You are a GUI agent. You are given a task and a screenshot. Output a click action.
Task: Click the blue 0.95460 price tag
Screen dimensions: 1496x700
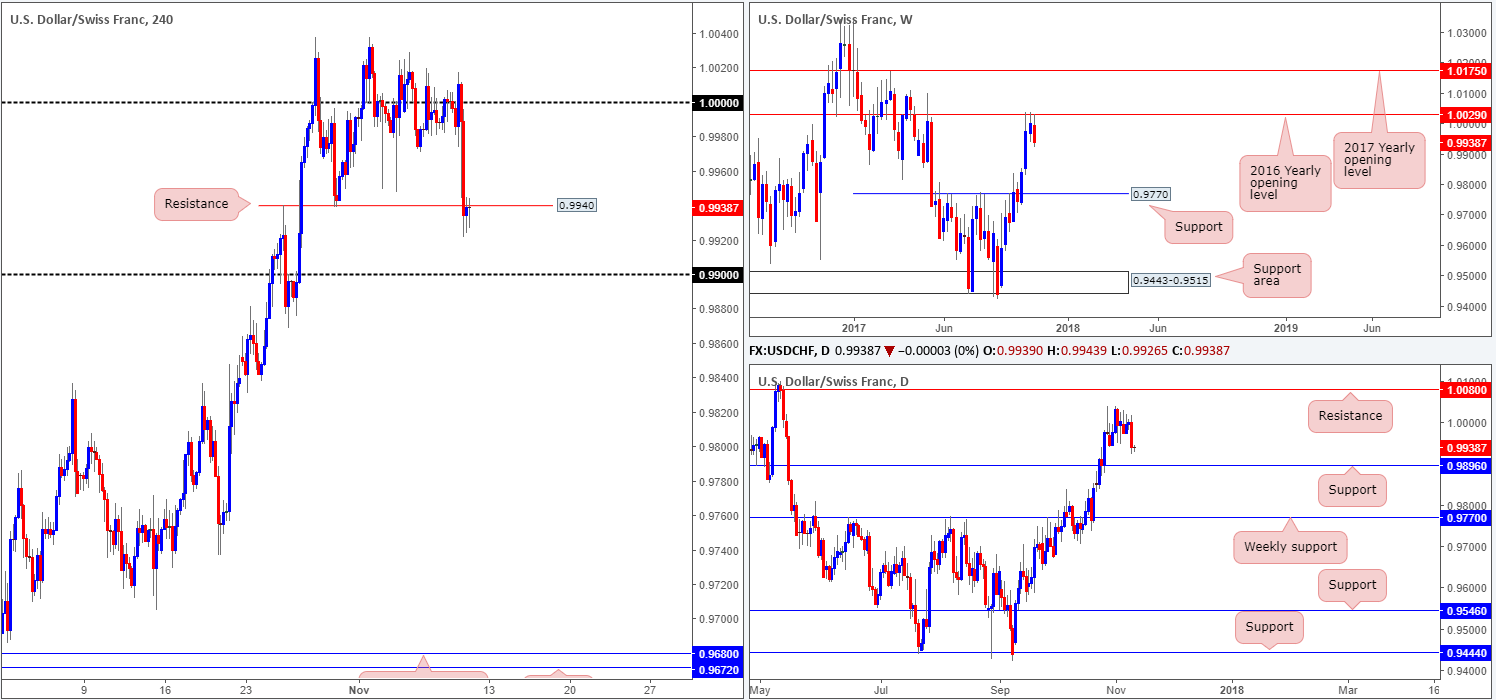point(1464,610)
